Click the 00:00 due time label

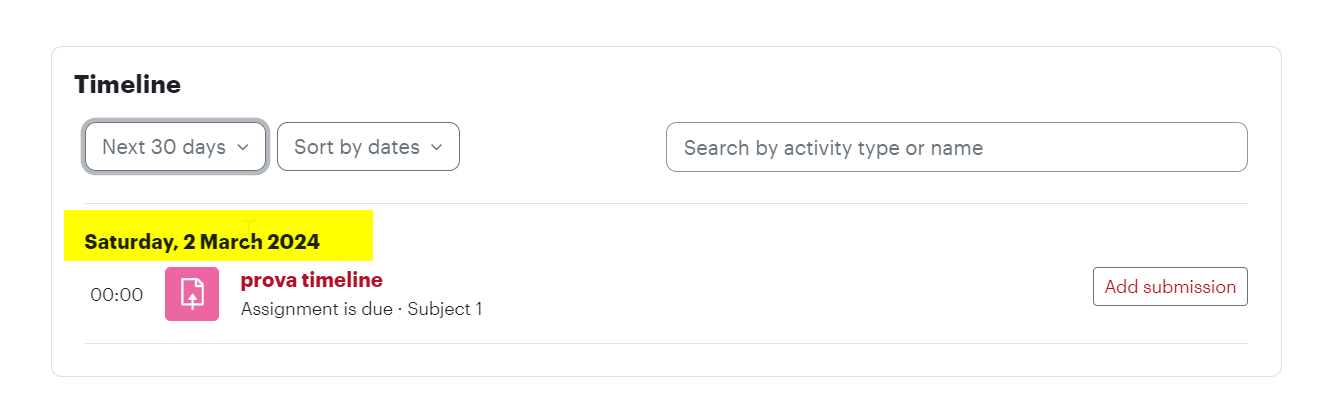pos(117,295)
